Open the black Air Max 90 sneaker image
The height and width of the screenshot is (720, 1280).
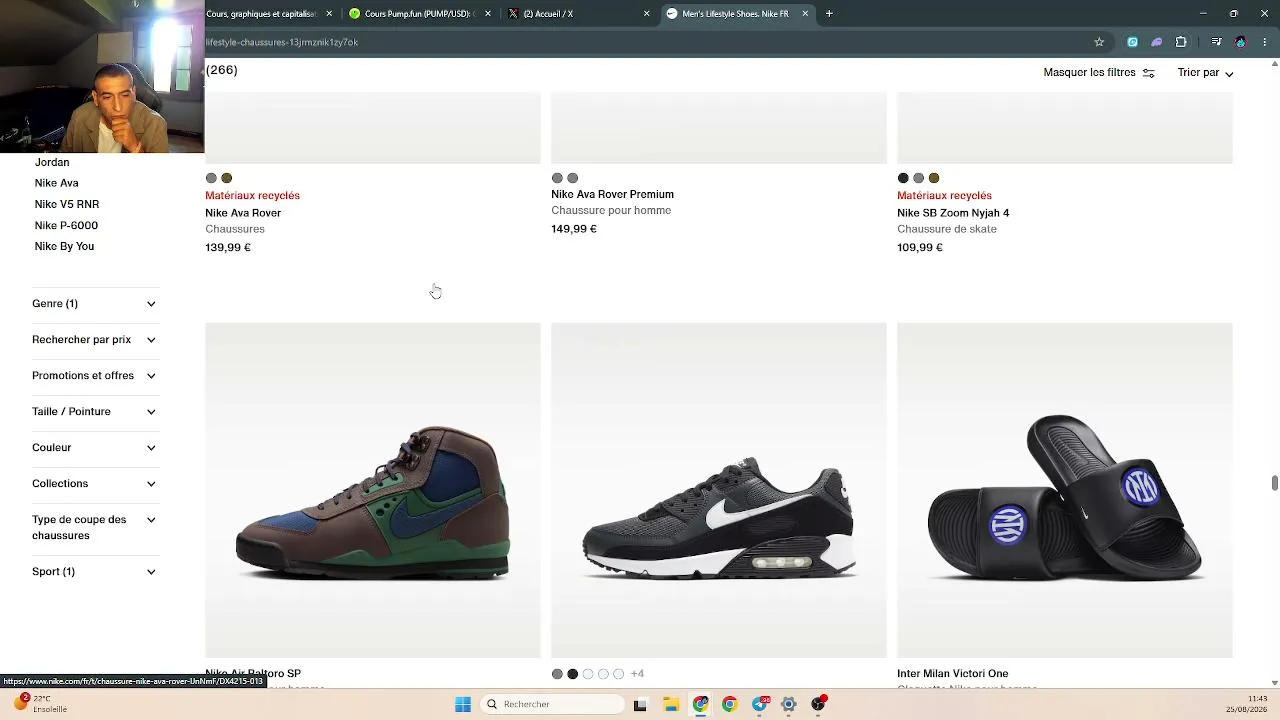[719, 490]
